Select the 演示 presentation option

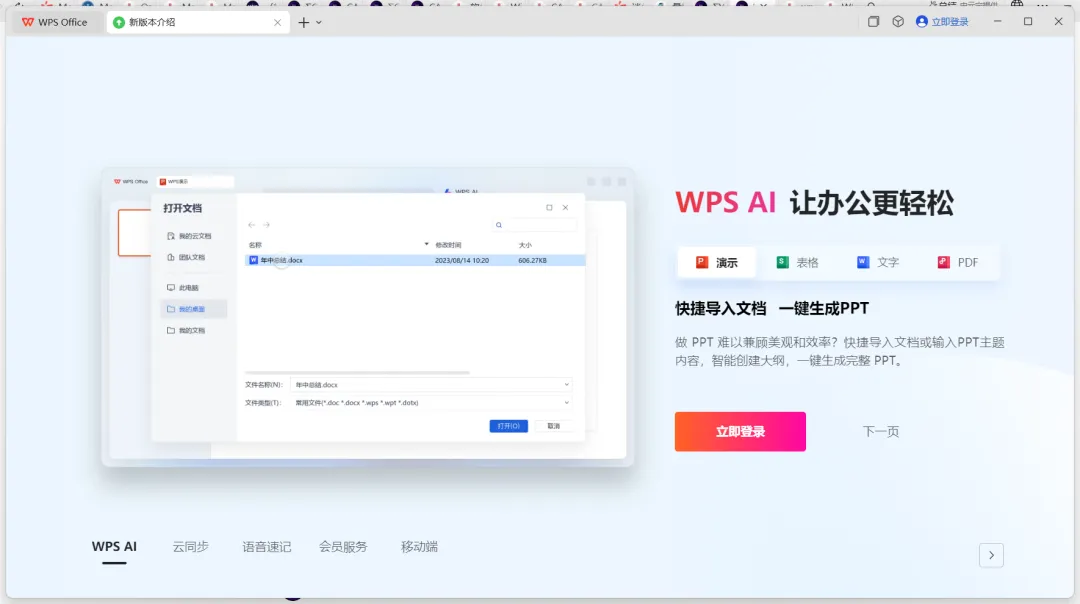(717, 262)
